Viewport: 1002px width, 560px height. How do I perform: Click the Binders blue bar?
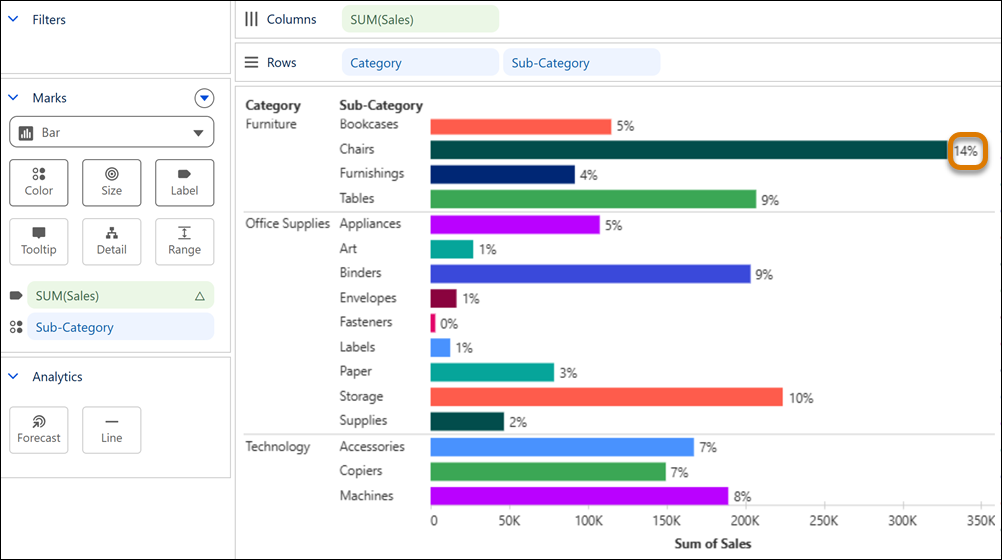pyautogui.click(x=590, y=274)
